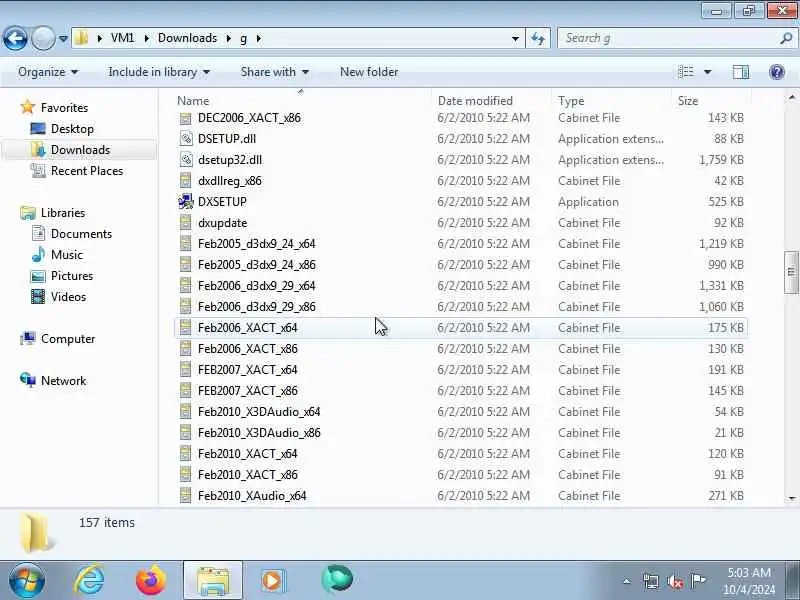
Task: Open the Include in library menu
Action: [x=159, y=72]
